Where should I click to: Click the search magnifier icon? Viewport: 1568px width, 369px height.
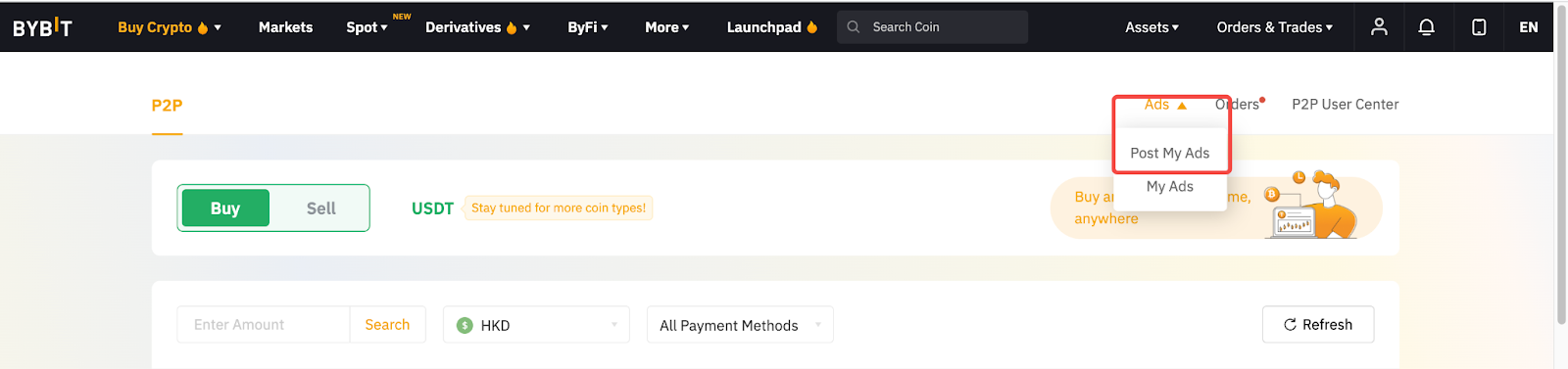[x=854, y=27]
